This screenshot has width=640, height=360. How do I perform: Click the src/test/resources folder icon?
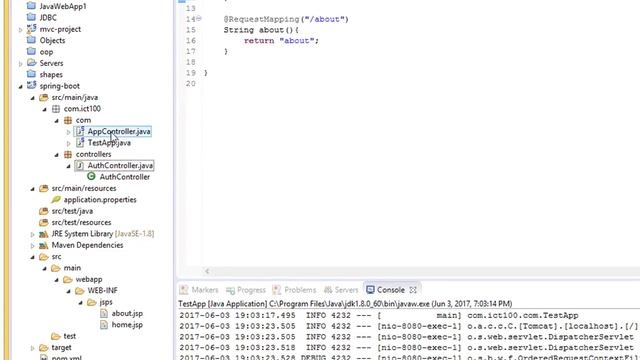[x=43, y=222]
